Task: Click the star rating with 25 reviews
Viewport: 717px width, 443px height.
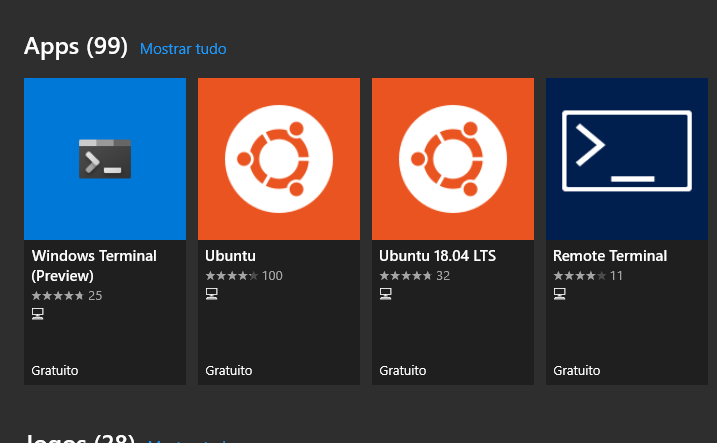Action: point(67,296)
